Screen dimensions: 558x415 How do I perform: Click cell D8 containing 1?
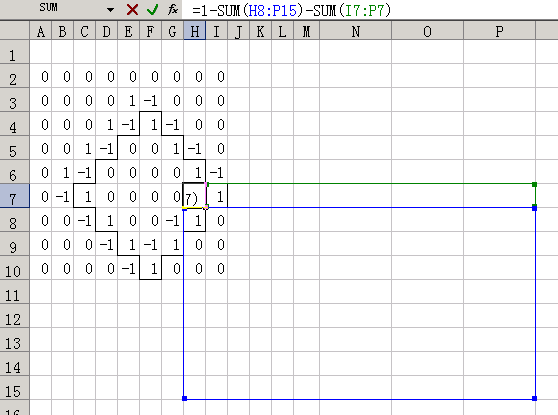tap(106, 220)
